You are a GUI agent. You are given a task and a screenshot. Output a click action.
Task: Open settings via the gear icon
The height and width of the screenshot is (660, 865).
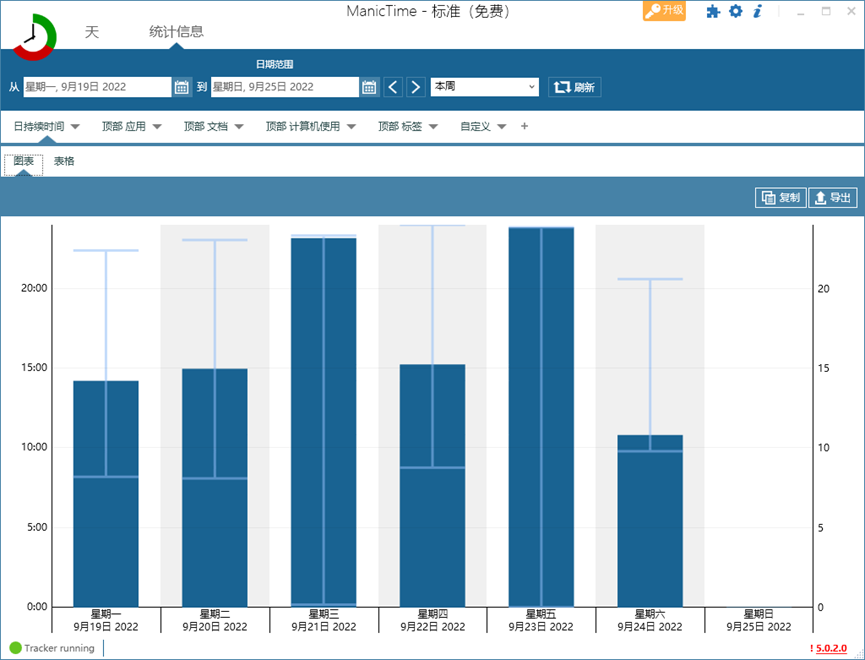coord(736,12)
